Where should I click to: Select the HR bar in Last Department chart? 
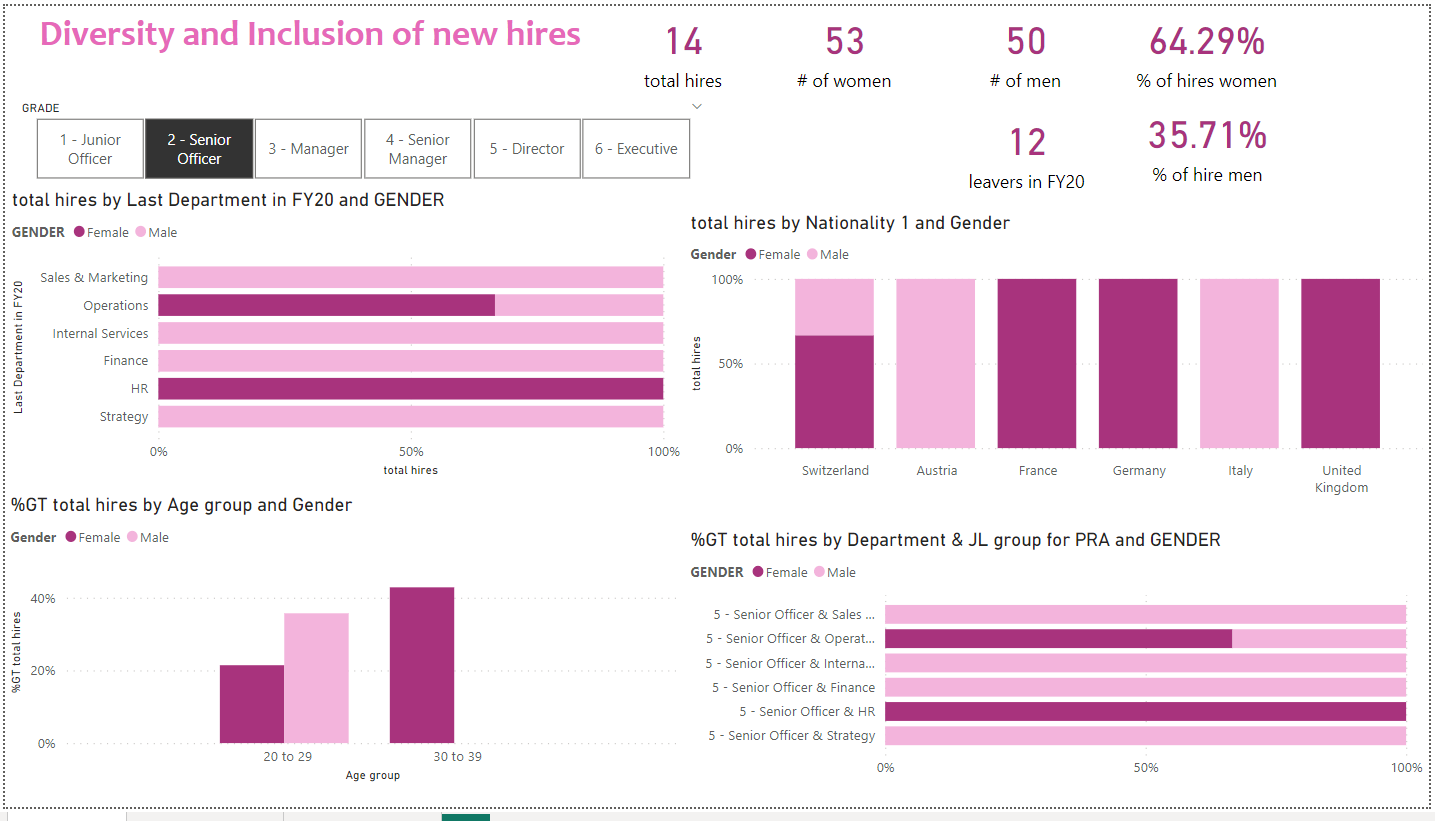coord(410,388)
